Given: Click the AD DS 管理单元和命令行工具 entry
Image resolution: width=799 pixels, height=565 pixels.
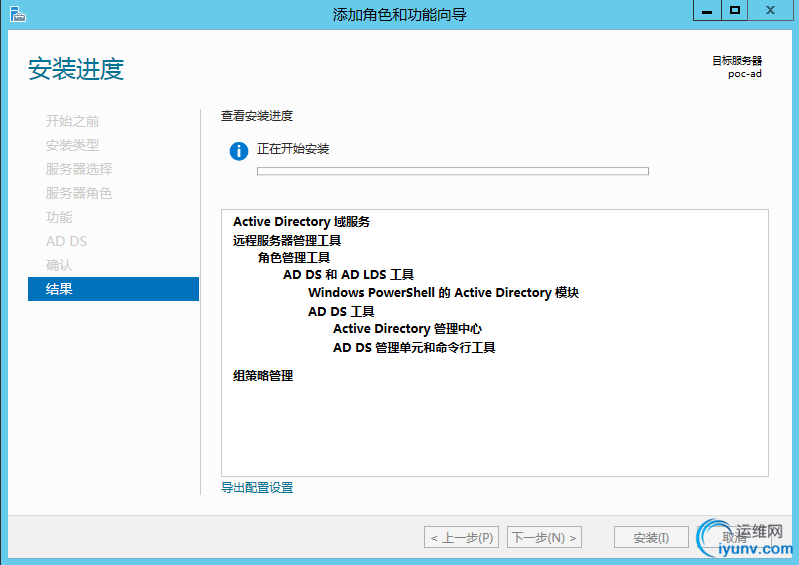Looking at the screenshot, I should tap(414, 347).
